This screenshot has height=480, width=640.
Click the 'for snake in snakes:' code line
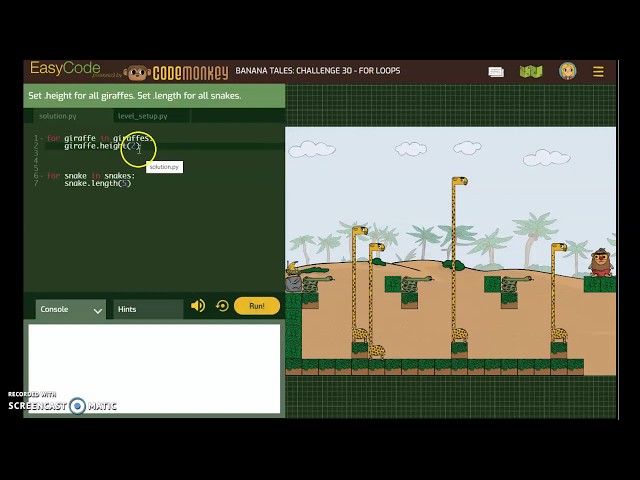91,176
